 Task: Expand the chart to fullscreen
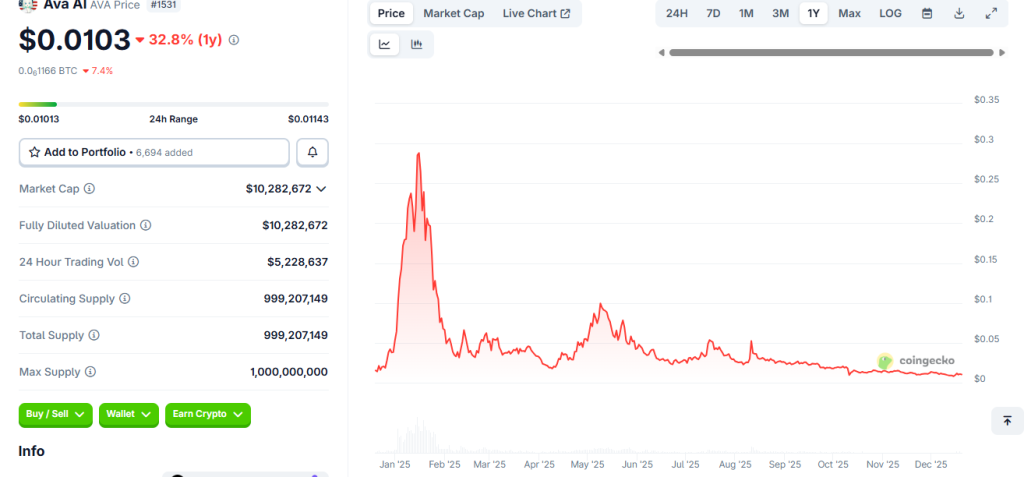tap(991, 14)
